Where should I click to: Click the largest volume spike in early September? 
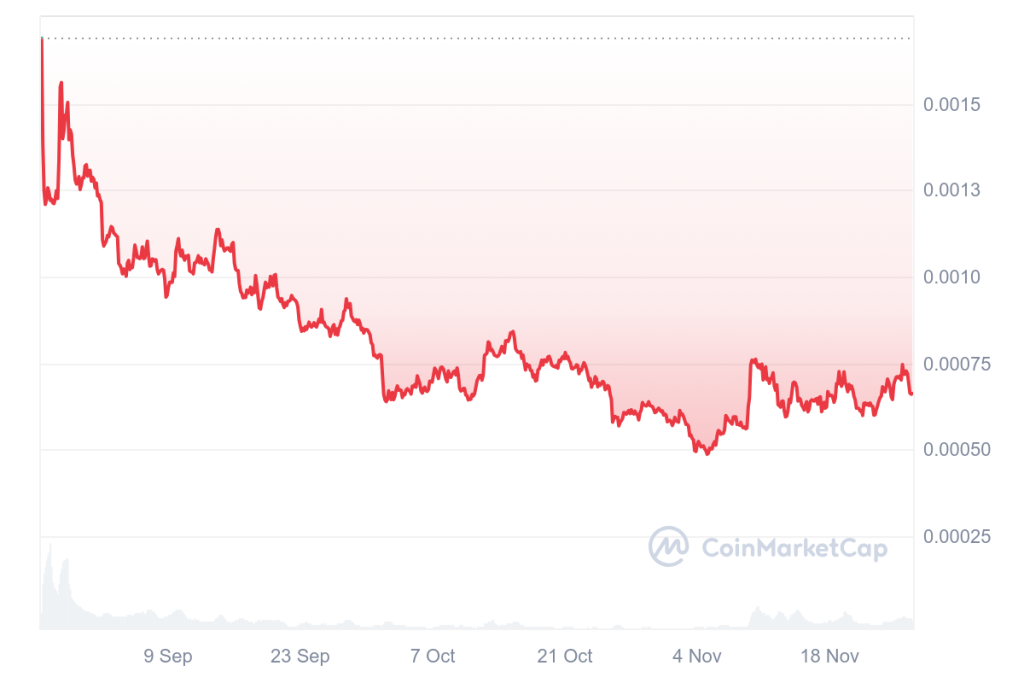(x=50, y=547)
